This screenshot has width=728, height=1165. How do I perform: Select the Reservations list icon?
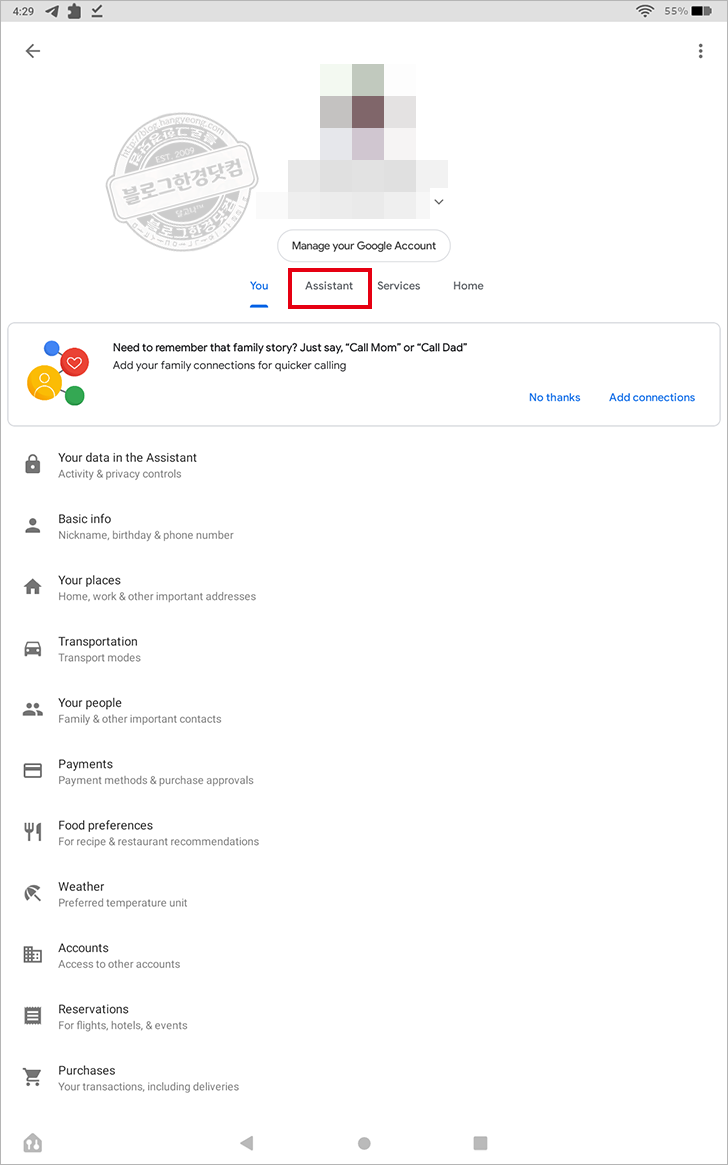32,1016
